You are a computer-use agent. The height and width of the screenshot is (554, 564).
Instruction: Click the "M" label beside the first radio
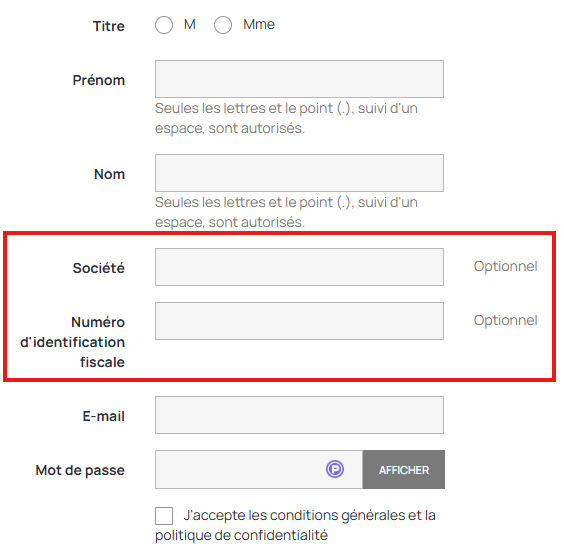190,24
